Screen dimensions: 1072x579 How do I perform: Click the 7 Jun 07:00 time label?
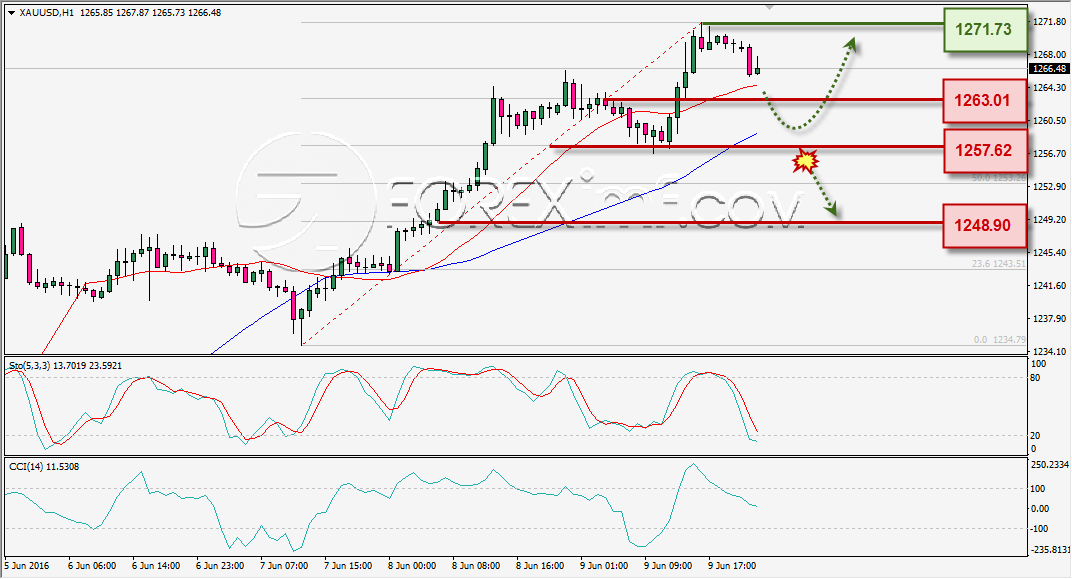[x=284, y=565]
